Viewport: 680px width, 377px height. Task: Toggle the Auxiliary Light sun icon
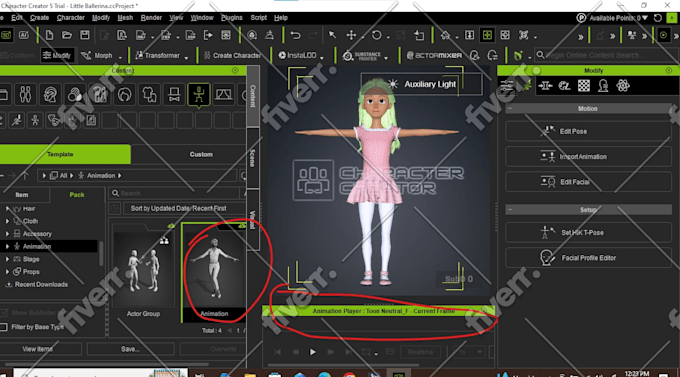coord(393,84)
